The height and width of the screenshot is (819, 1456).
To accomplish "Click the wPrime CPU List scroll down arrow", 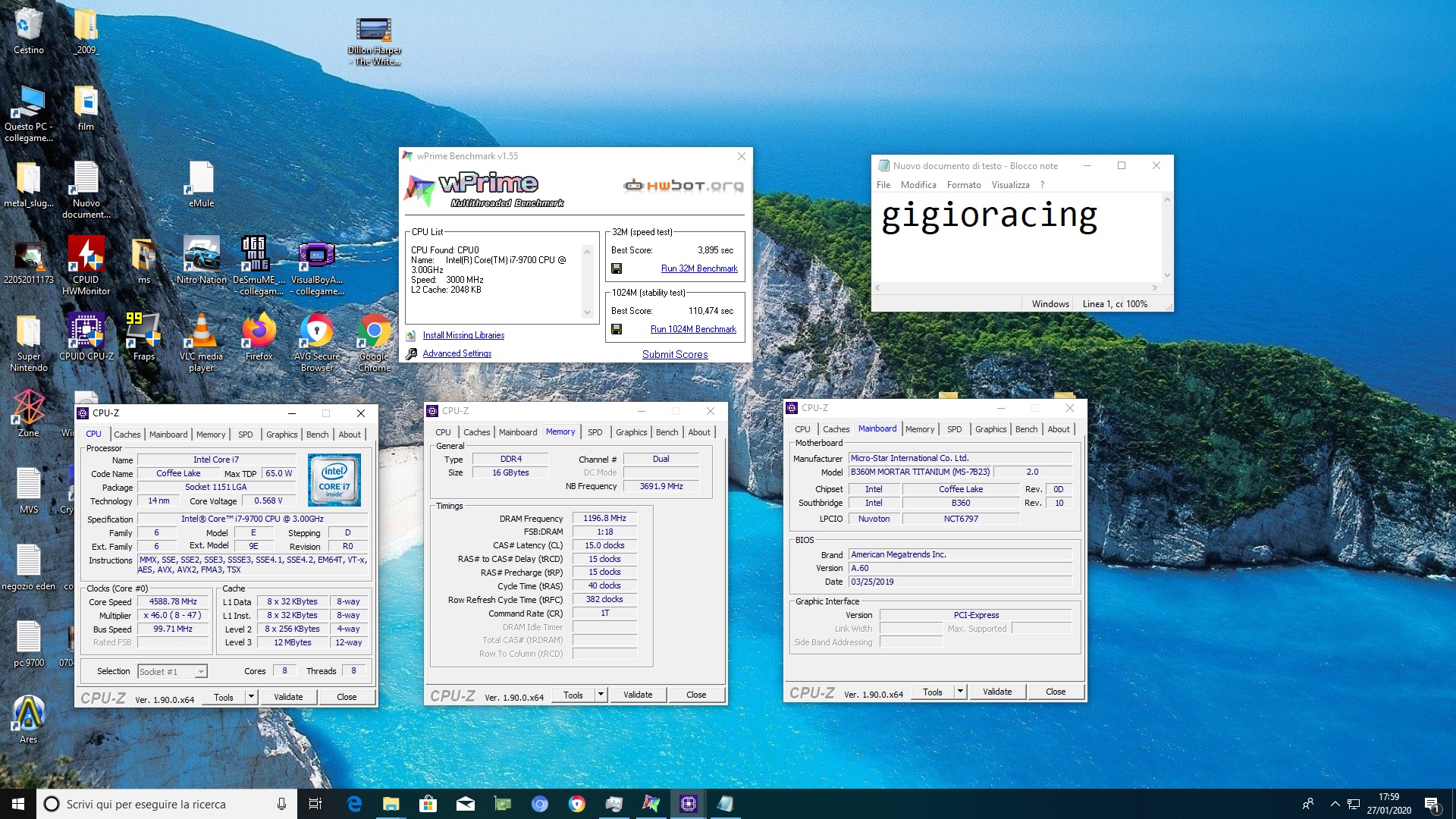I will (x=587, y=312).
